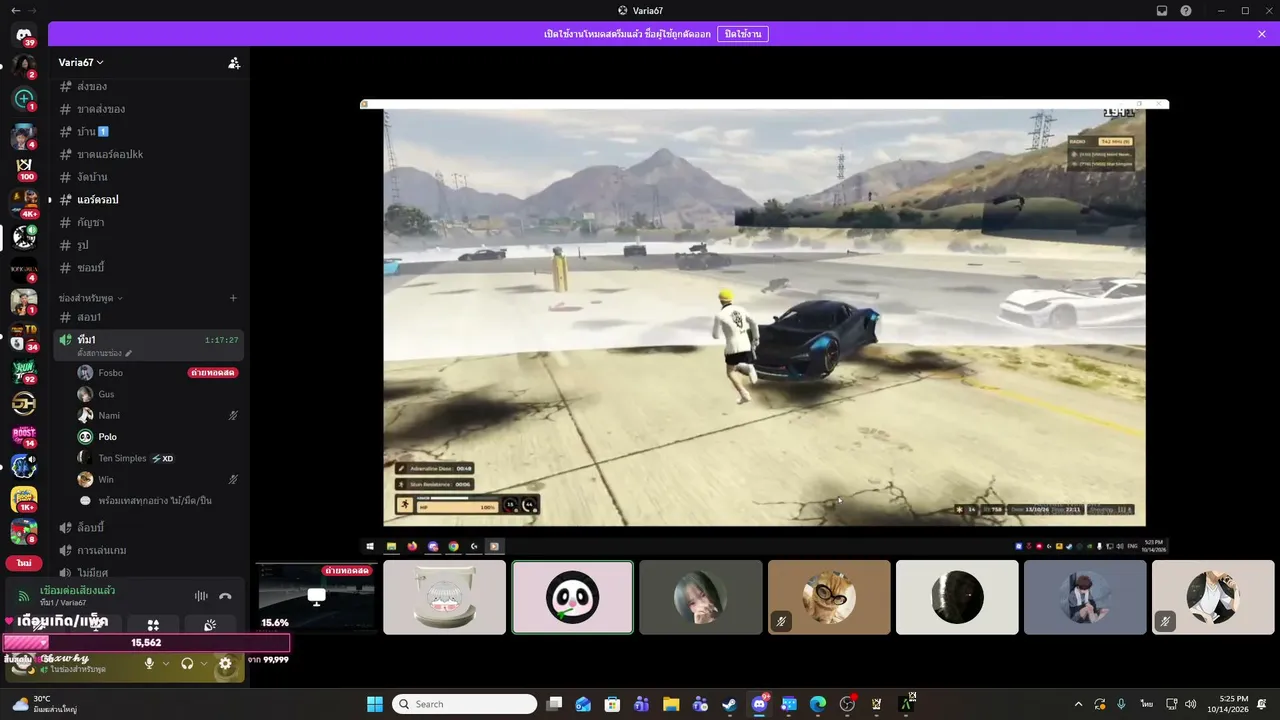Disconnect from voice with the hang-up icon
Image resolution: width=1280 pixels, height=720 pixels.
tap(225, 596)
